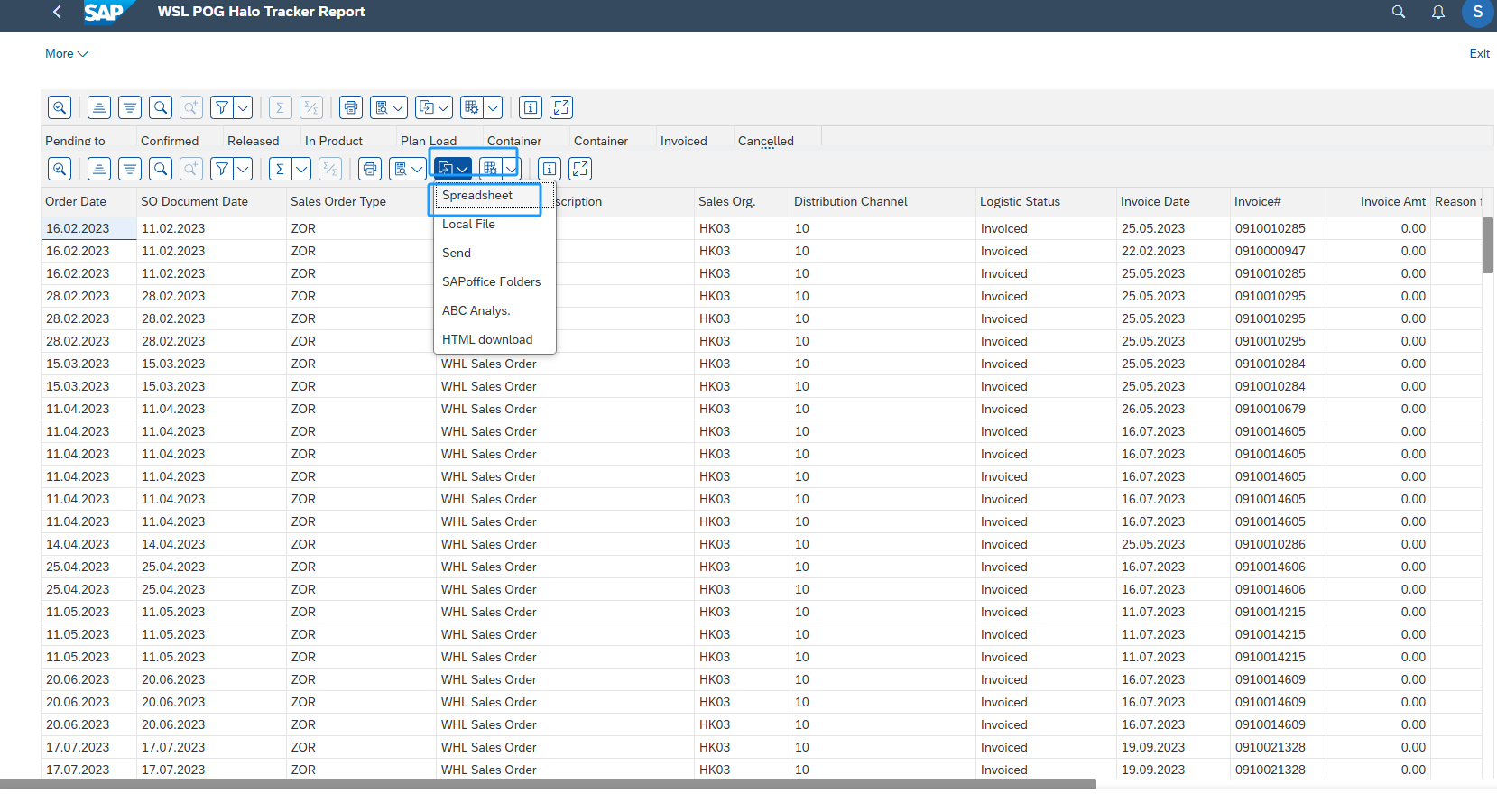Select Local File export option
The image size is (1497, 812).
point(468,224)
